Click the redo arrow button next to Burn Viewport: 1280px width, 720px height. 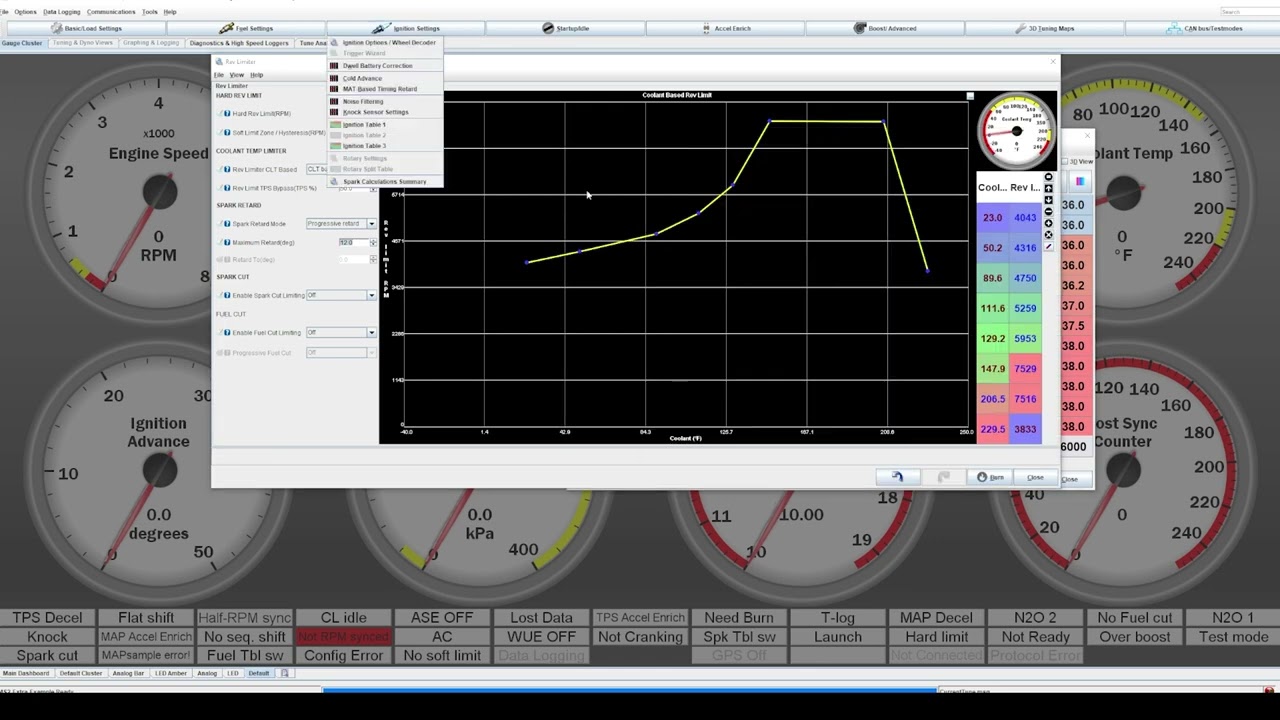click(943, 477)
